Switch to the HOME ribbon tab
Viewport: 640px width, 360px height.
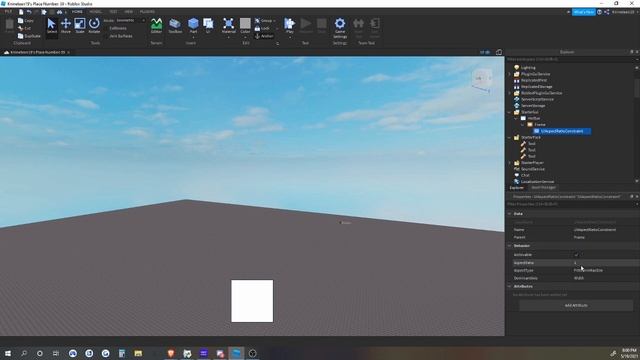pos(77,12)
